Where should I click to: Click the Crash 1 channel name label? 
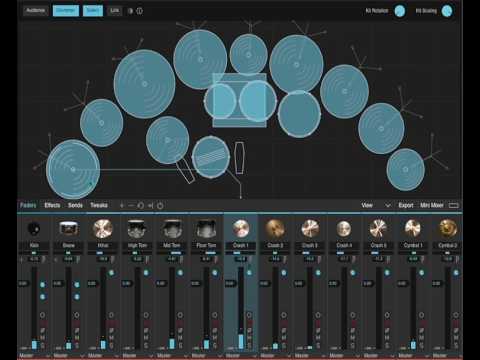pyautogui.click(x=241, y=246)
